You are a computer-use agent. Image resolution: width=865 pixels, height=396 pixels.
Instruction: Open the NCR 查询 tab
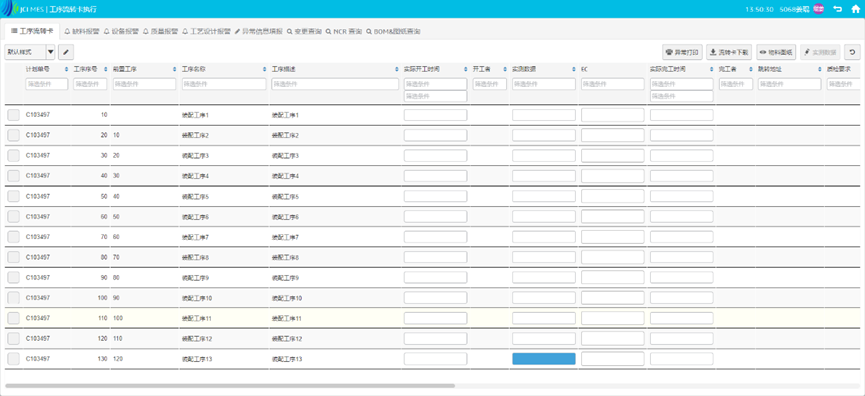(x=344, y=32)
